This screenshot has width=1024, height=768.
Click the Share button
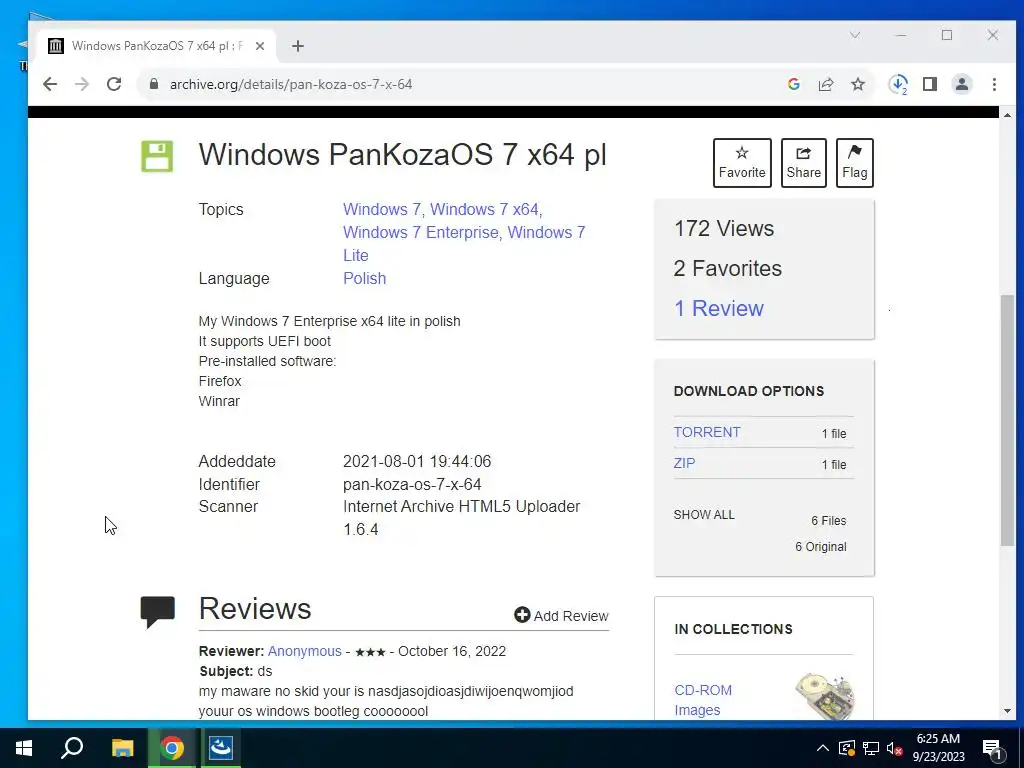click(x=803, y=163)
